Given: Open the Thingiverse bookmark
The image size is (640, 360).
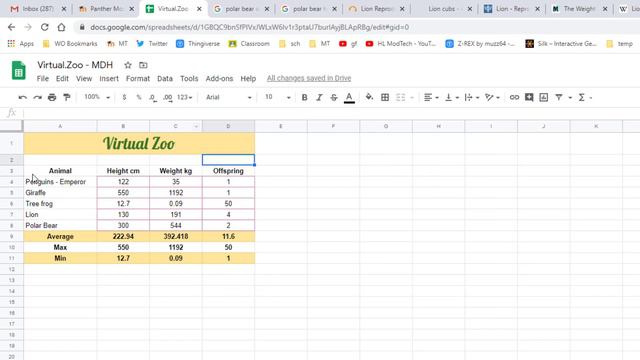Looking at the screenshot, I should point(198,44).
